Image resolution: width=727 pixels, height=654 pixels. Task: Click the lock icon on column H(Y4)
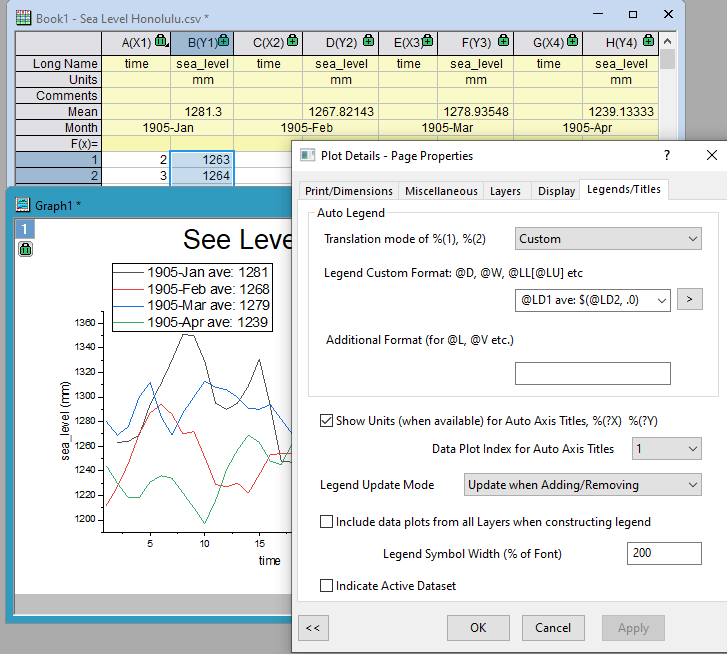(x=647, y=42)
